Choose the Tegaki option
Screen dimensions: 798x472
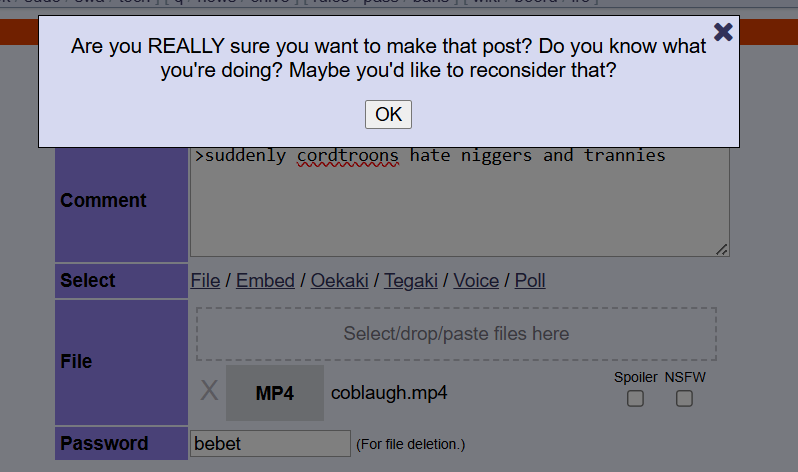coord(411,281)
